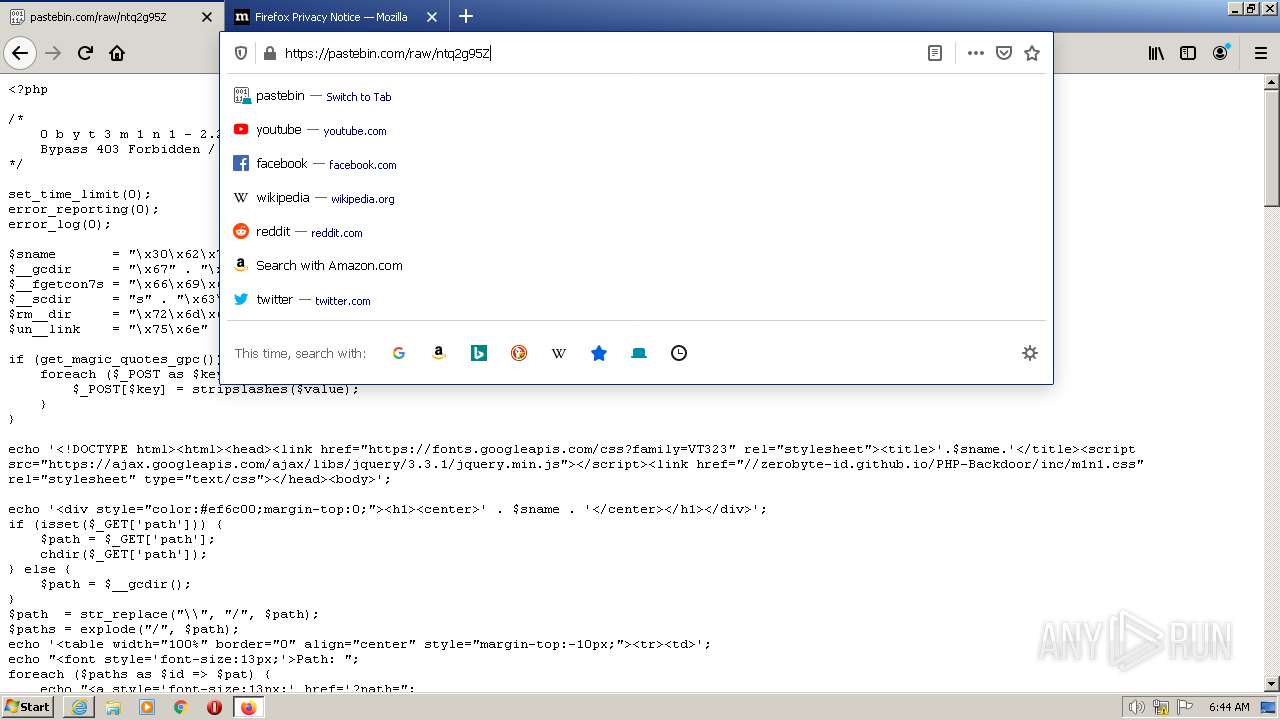Viewport: 1280px width, 720px height.
Task: Toggle the sidebars icon
Action: (x=1188, y=53)
